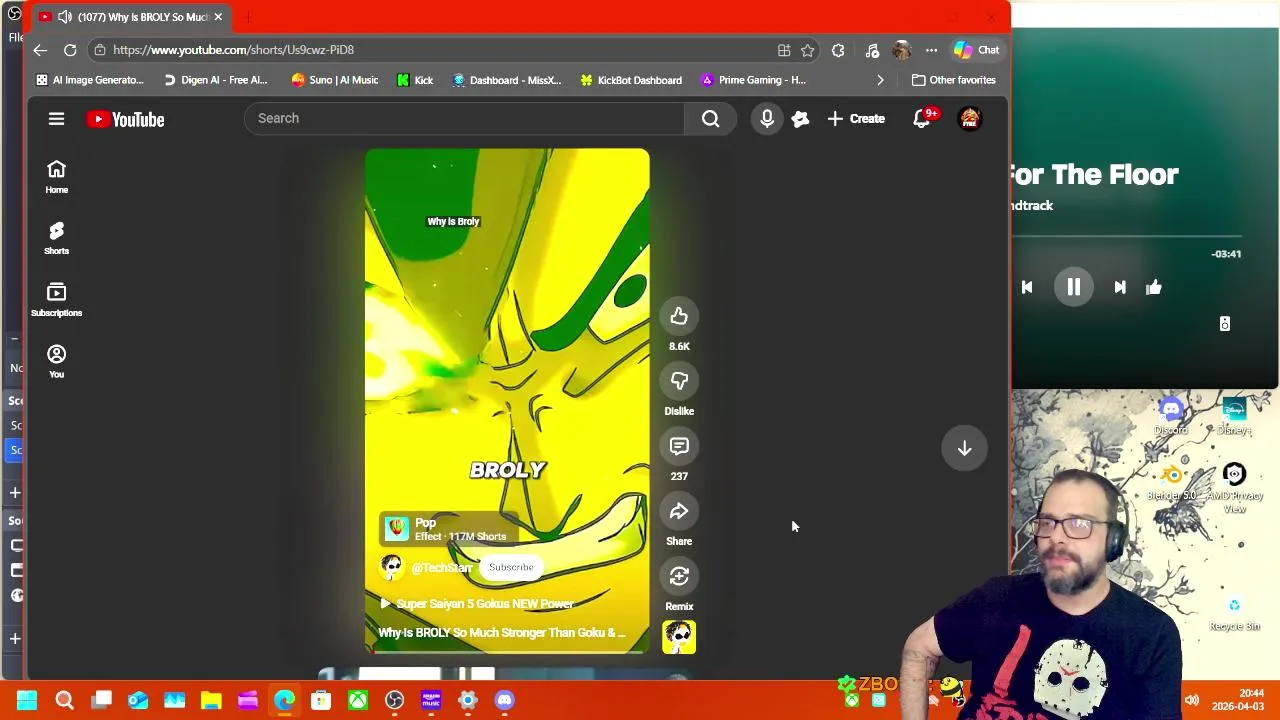Refresh the page in Edge
1280x720 pixels.
[70, 50]
